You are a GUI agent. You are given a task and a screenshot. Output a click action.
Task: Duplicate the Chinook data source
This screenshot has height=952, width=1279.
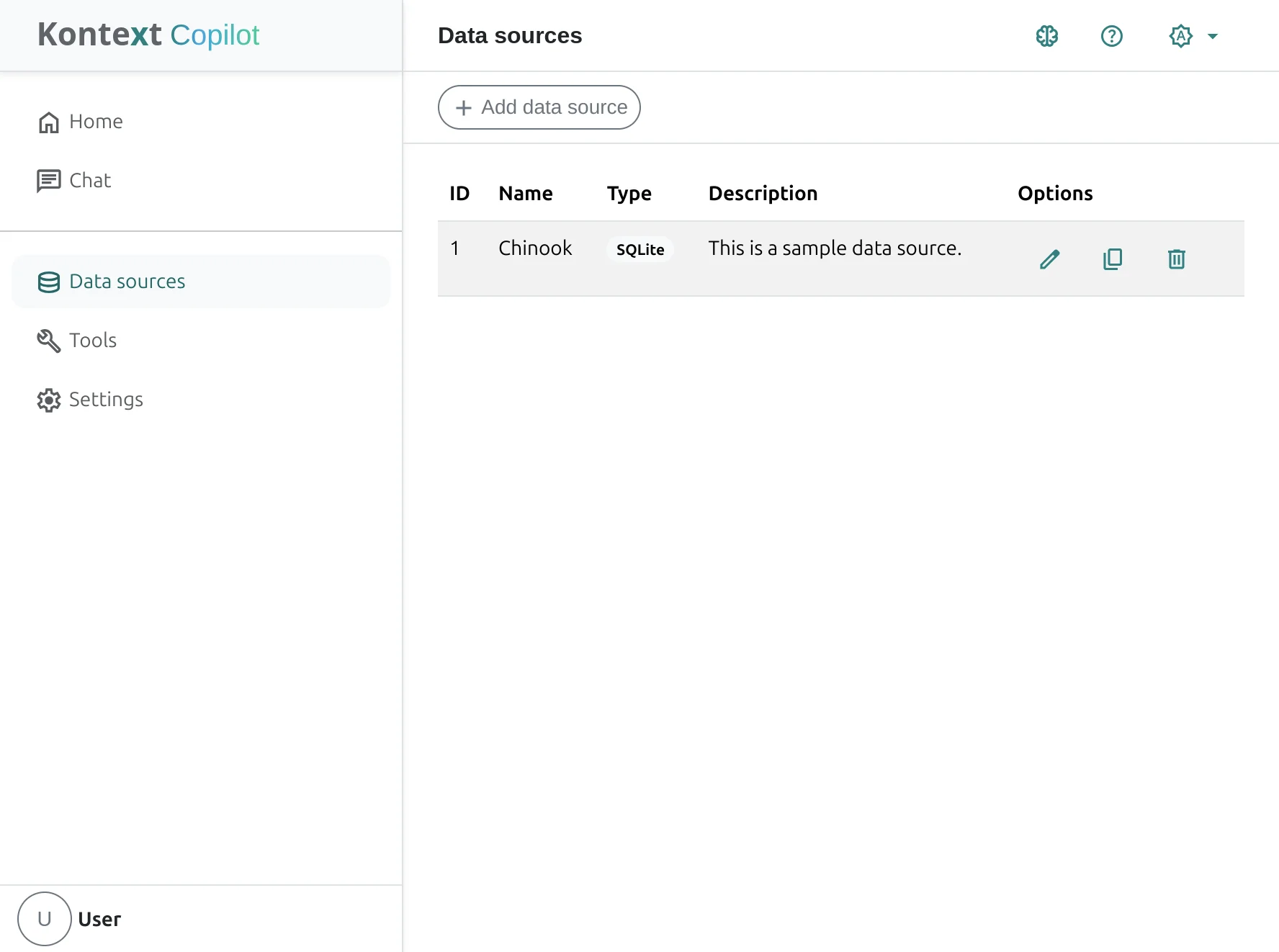coord(1113,259)
